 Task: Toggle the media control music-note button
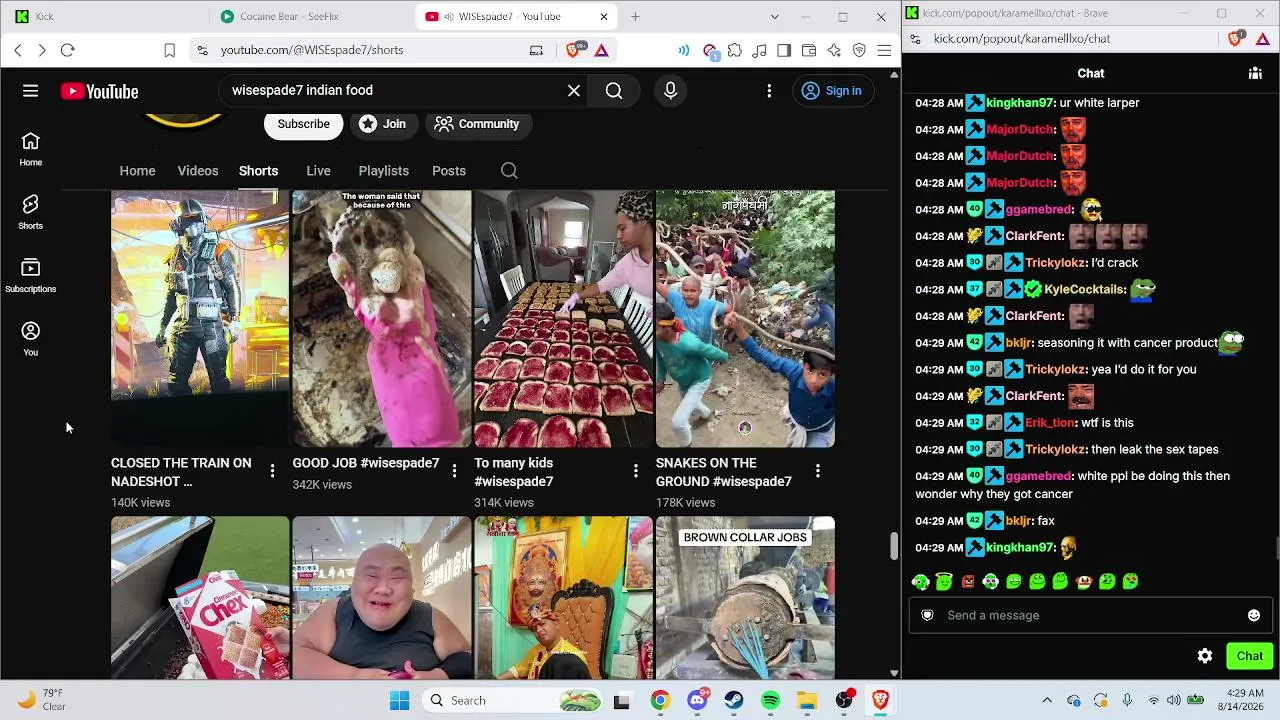pos(760,50)
